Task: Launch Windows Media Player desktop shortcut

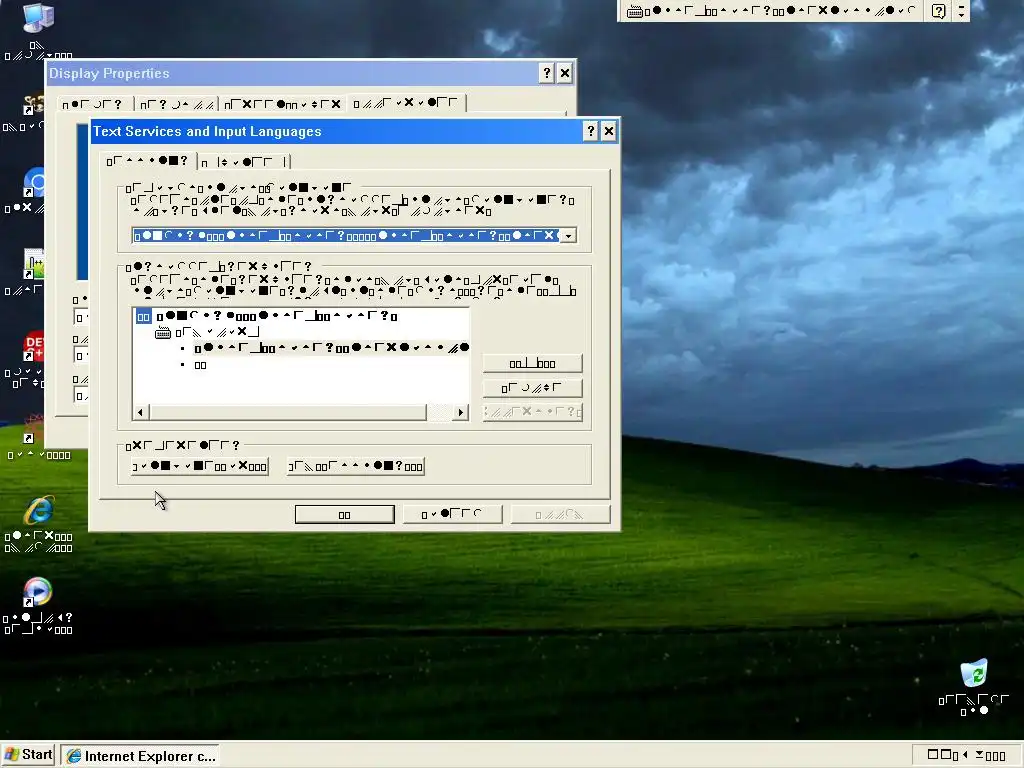Action: click(x=37, y=592)
